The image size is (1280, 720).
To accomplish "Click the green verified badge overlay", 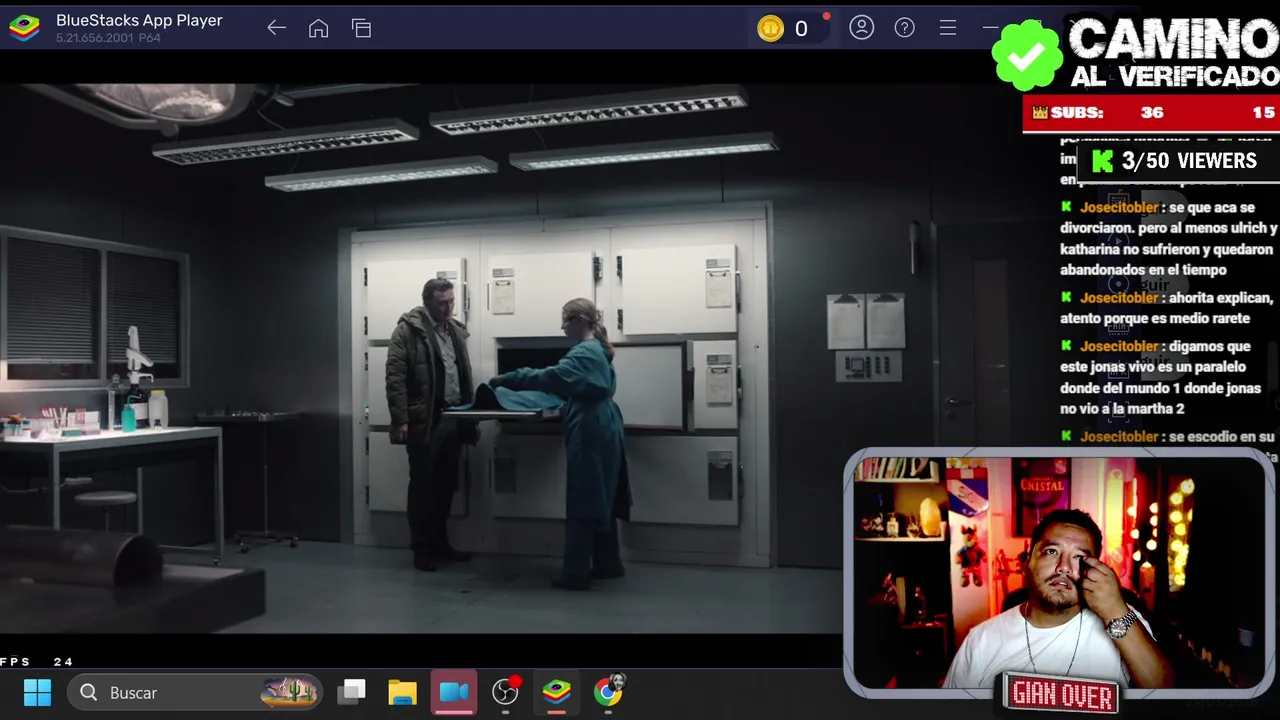I will (1027, 56).
